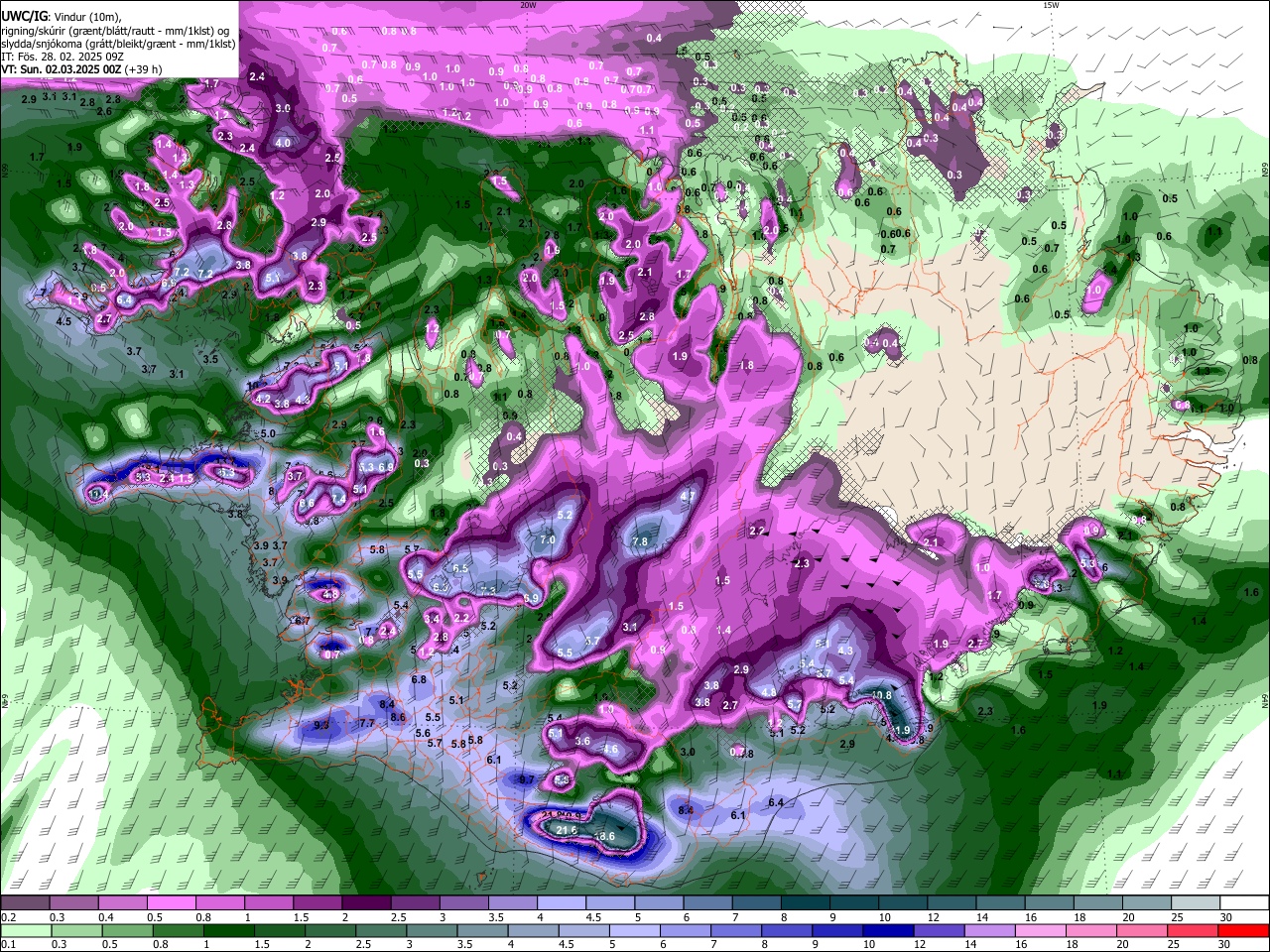The image size is (1270, 952).
Task: Click the '(+39 h)' forecast offset text
Action: (x=144, y=69)
